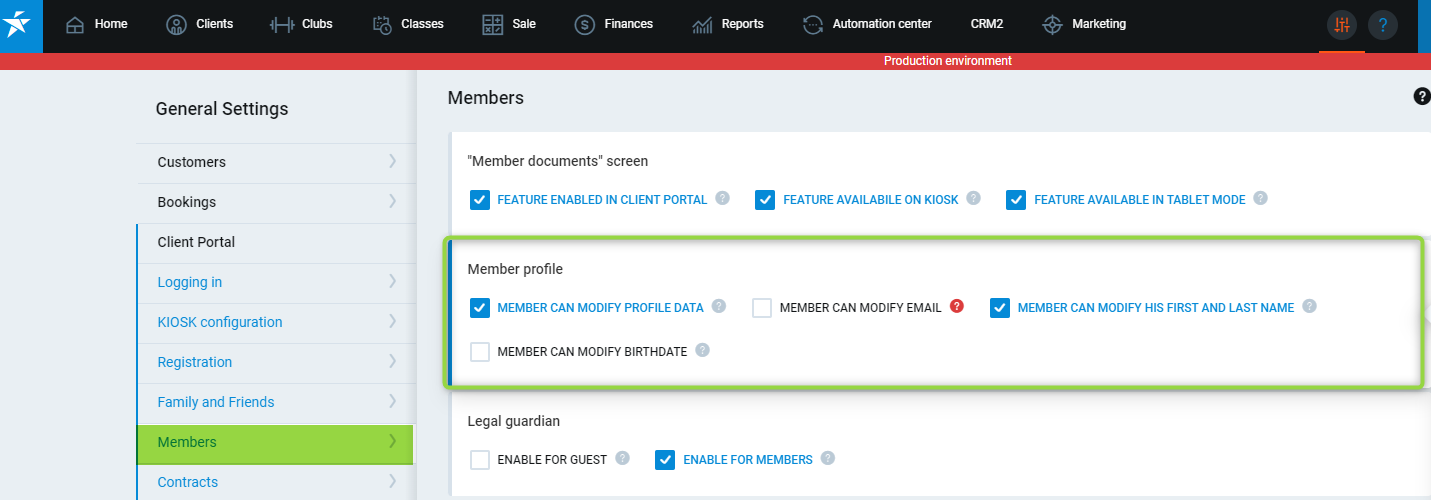This screenshot has width=1431, height=500.
Task: Open the Reports menu
Action: (728, 24)
